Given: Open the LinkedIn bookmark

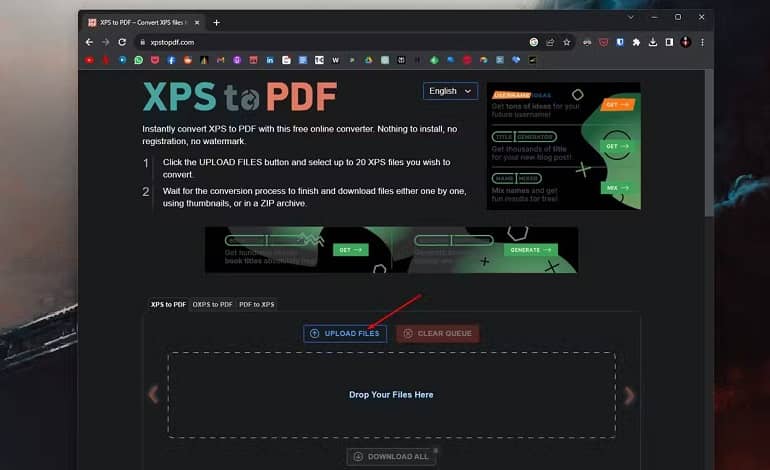Looking at the screenshot, I should (x=270, y=60).
